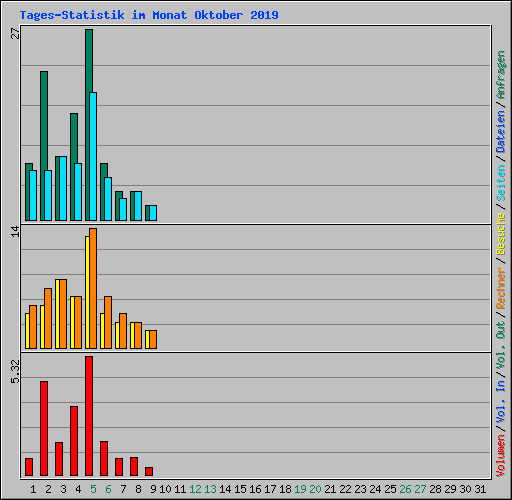Click the orange hosts bar for day 2
This screenshot has width=512, height=500.
pyautogui.click(x=48, y=318)
